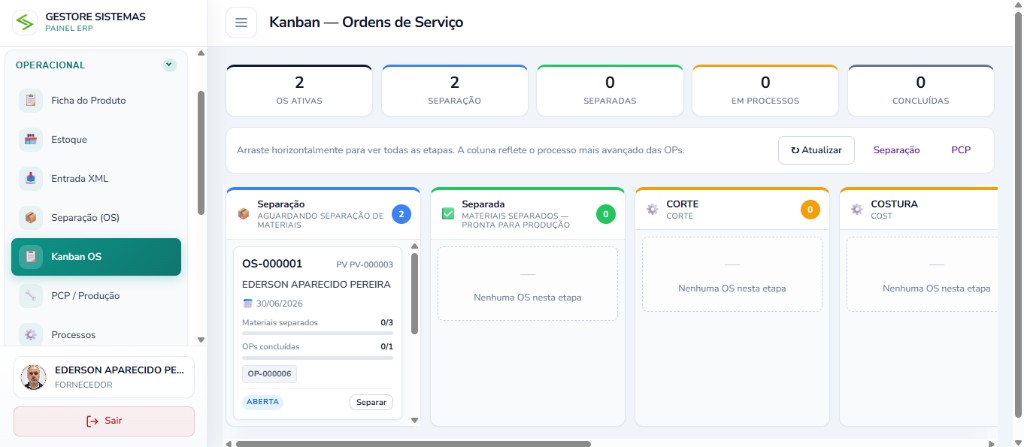Click Nenhuma OS nesta etapa in Separada column
The height and width of the screenshot is (447, 1024).
(x=528, y=297)
